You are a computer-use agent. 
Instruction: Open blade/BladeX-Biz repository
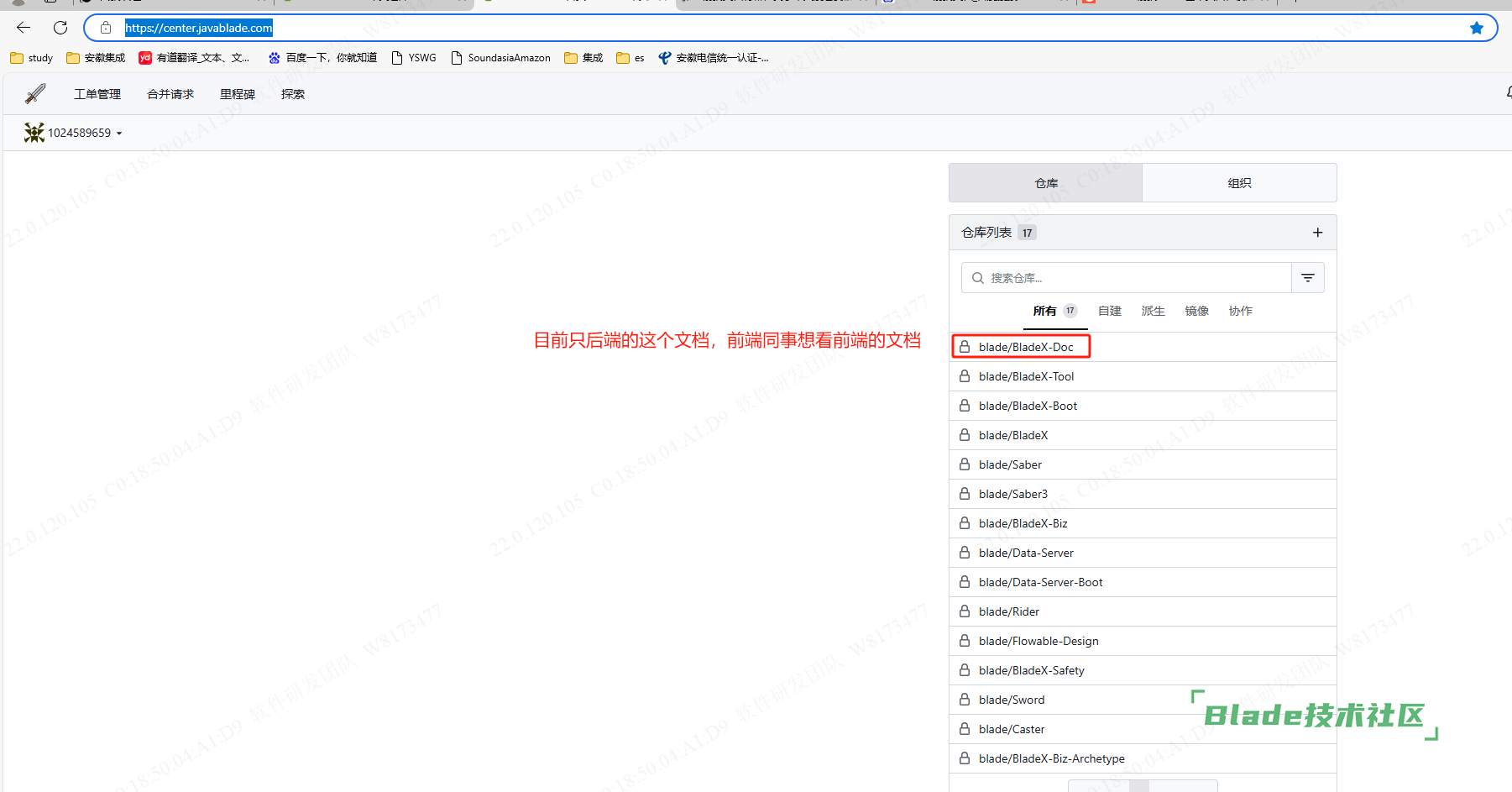(x=1023, y=523)
